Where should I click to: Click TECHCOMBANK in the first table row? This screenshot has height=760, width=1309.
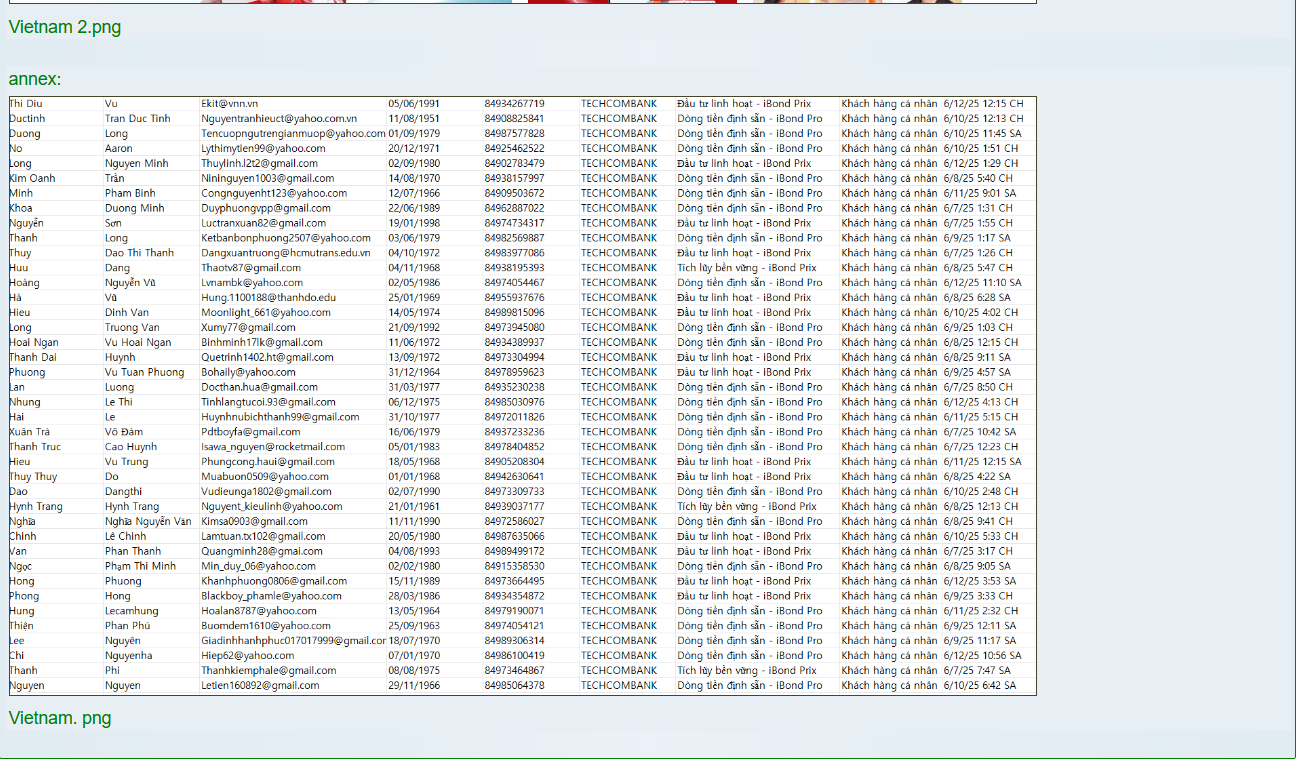(619, 104)
